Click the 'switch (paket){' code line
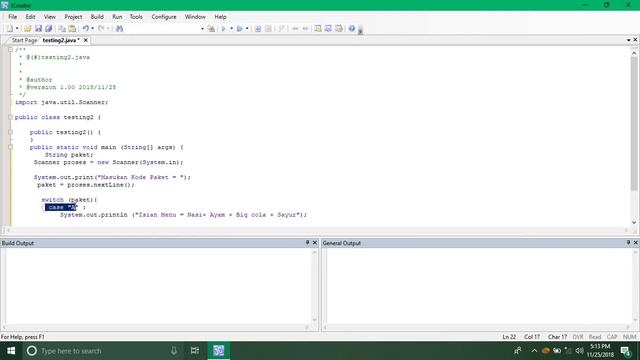 69,200
